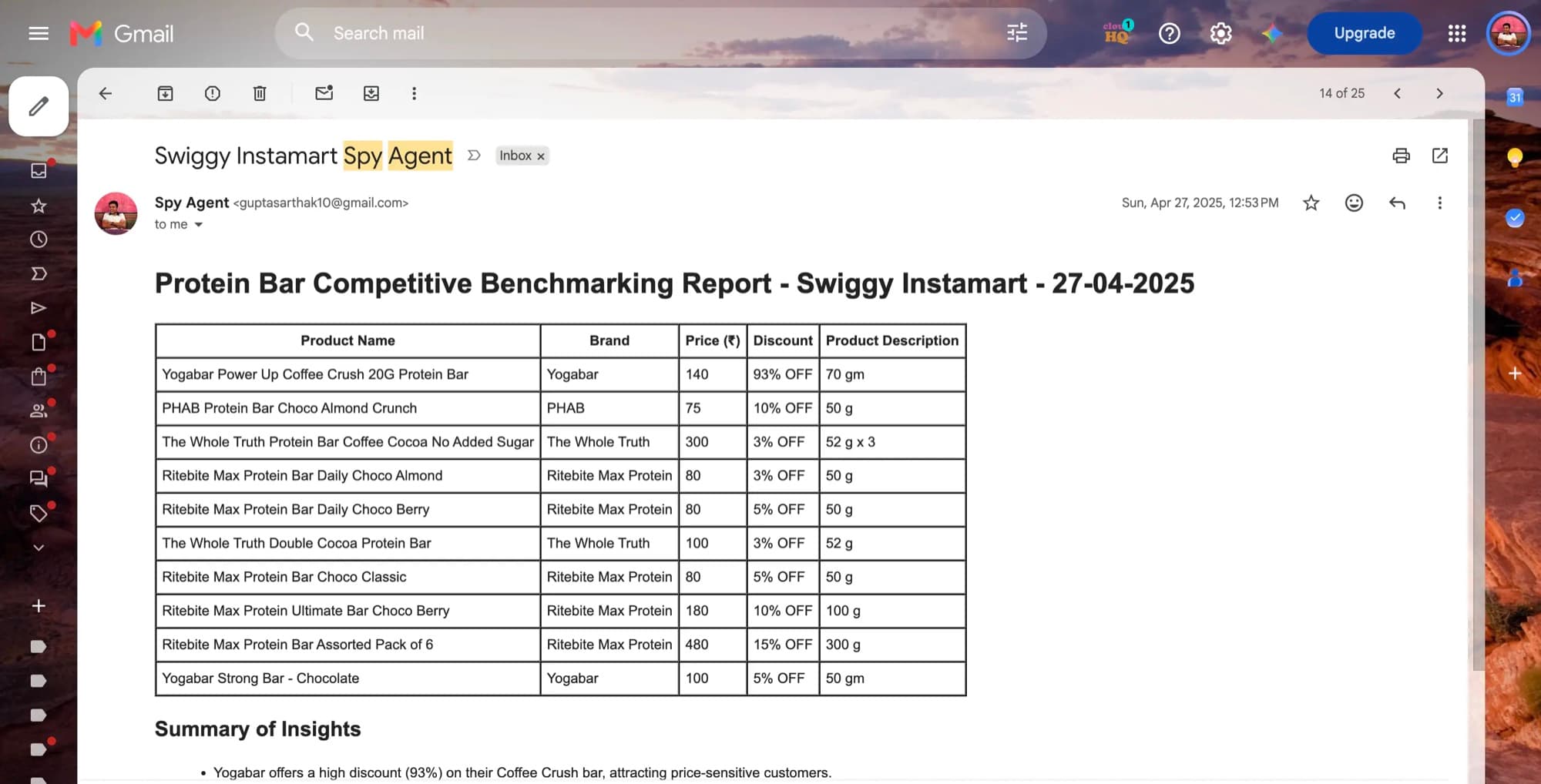Image resolution: width=1541 pixels, height=784 pixels.
Task: Click the Move to Inbox toolbar icon
Action: tap(371, 93)
